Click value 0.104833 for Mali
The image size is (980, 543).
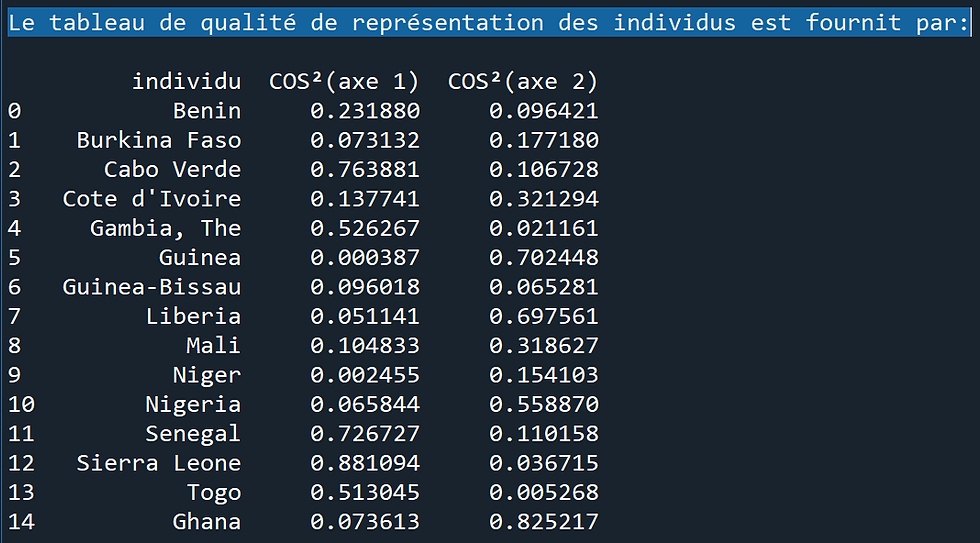coord(365,346)
